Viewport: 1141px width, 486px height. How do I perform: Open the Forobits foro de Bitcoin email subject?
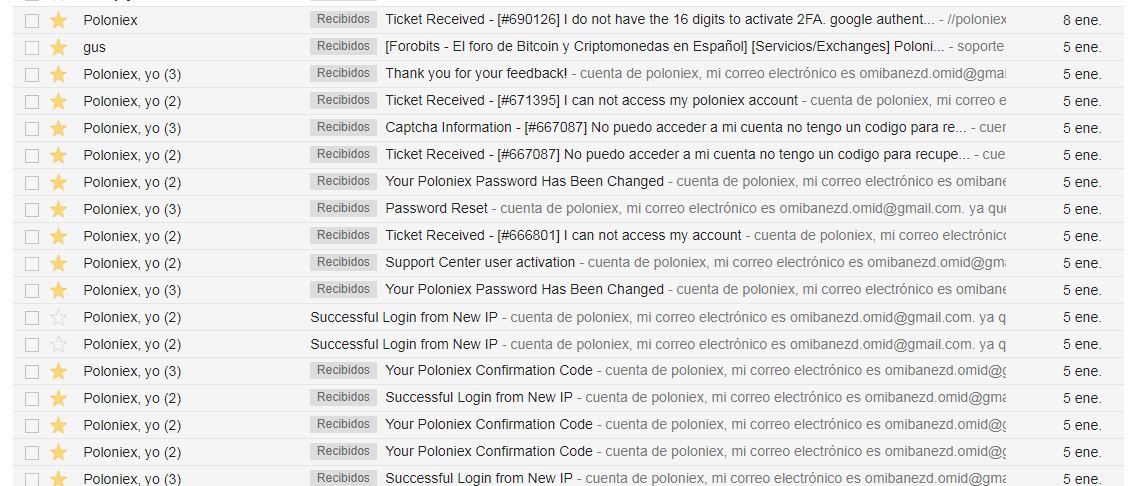click(x=664, y=47)
